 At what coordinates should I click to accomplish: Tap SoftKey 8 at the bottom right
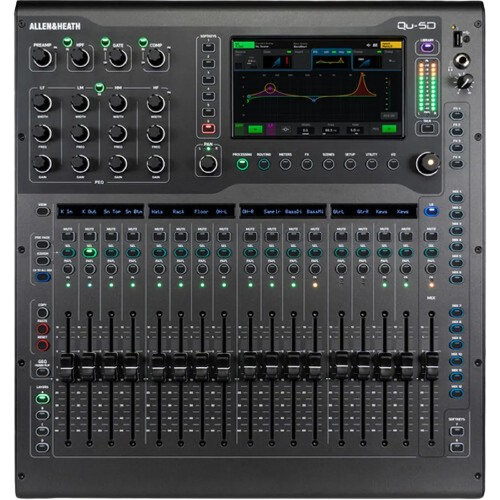(x=457, y=447)
